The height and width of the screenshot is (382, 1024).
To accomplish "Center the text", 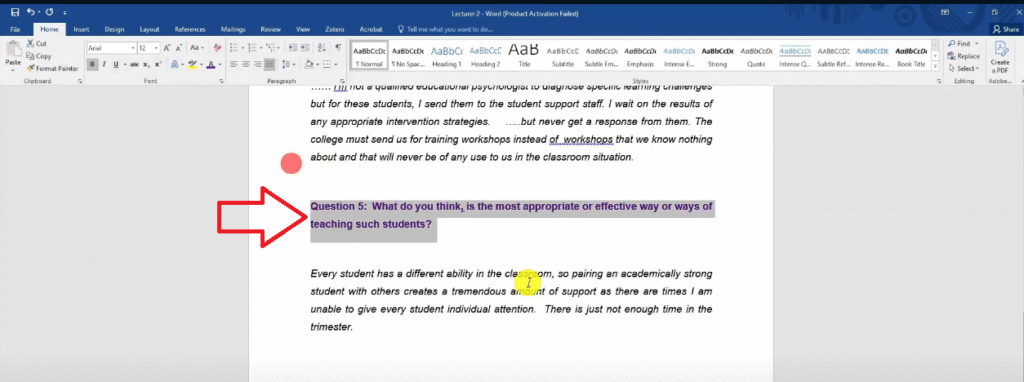I will pos(246,64).
